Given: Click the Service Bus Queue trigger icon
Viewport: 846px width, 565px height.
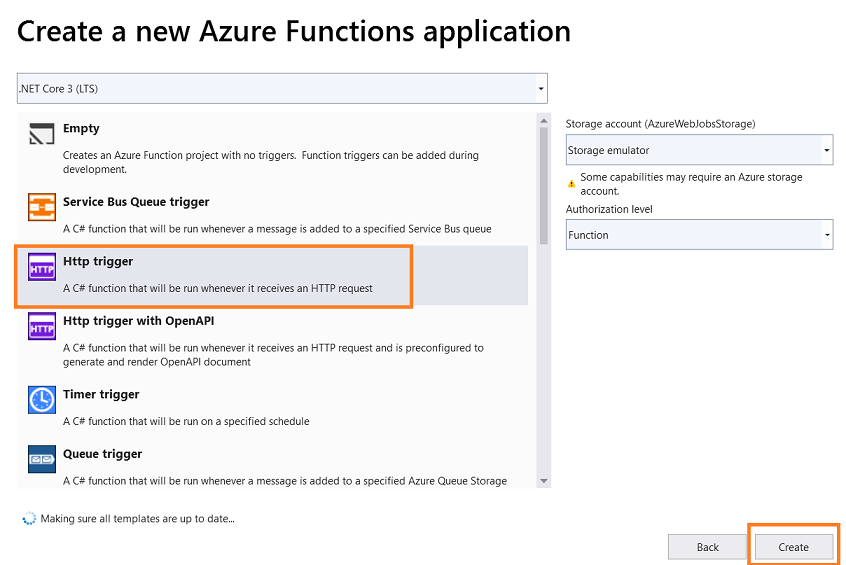Looking at the screenshot, I should tap(42, 207).
